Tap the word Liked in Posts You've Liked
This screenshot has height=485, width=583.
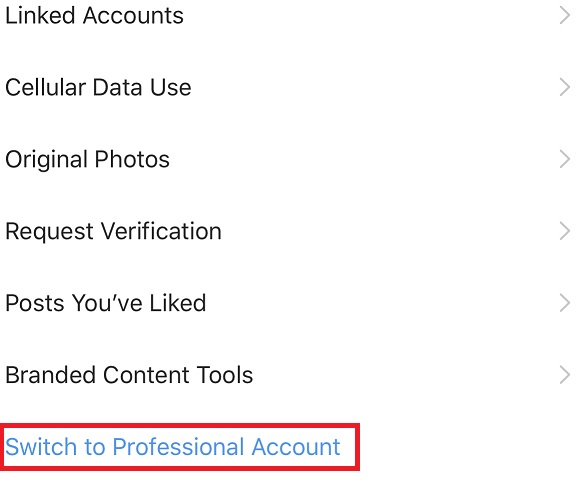point(178,303)
